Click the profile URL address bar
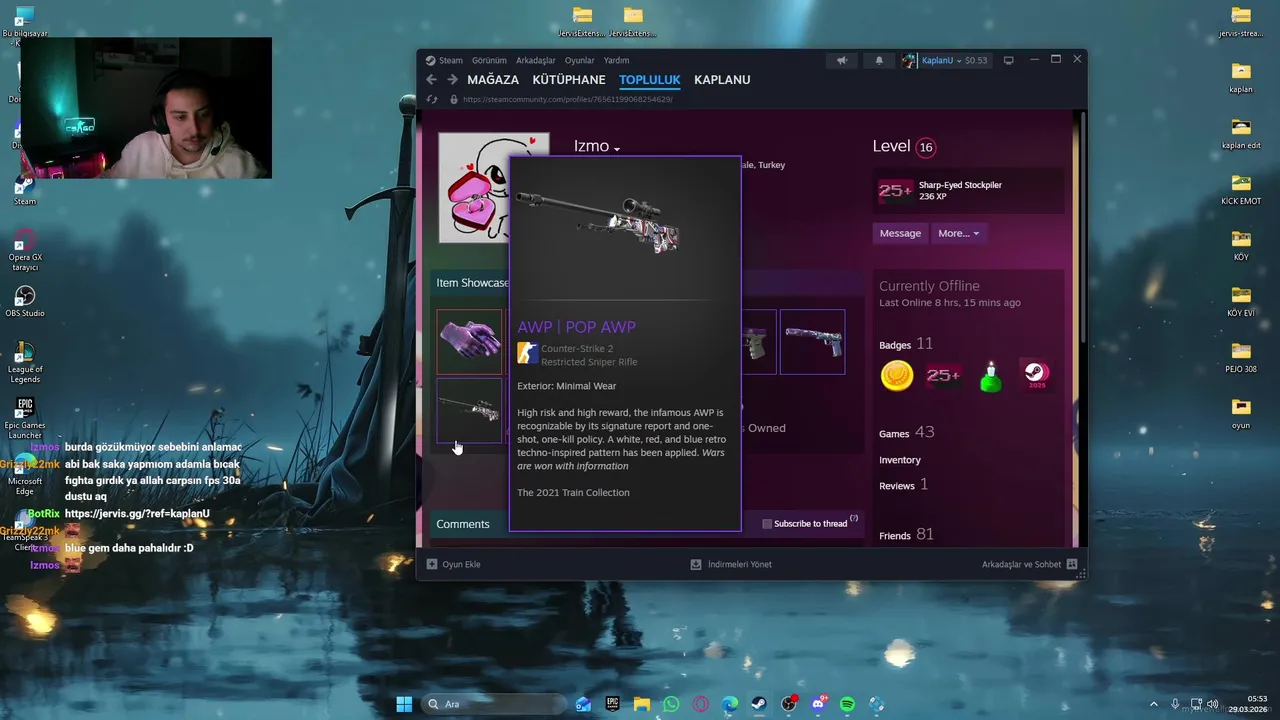This screenshot has width=1280, height=720. tap(568, 99)
